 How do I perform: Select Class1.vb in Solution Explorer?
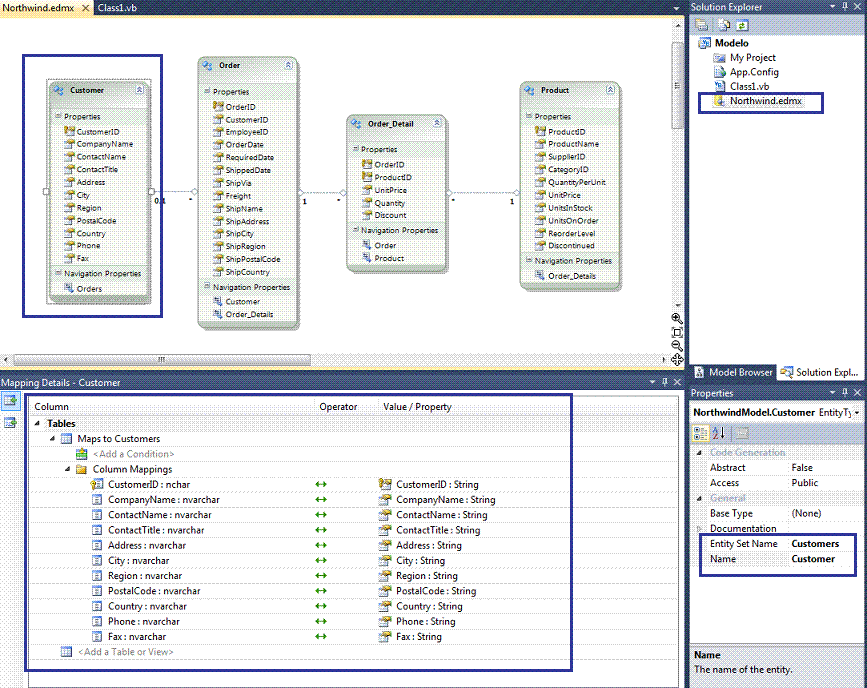[749, 86]
